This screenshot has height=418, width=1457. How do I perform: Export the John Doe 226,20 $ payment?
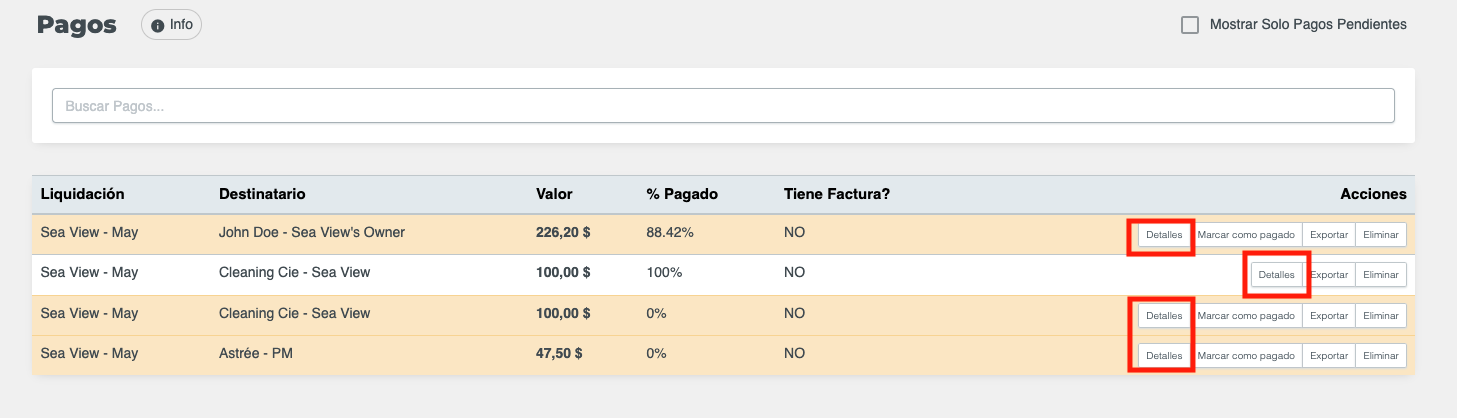tap(1329, 235)
